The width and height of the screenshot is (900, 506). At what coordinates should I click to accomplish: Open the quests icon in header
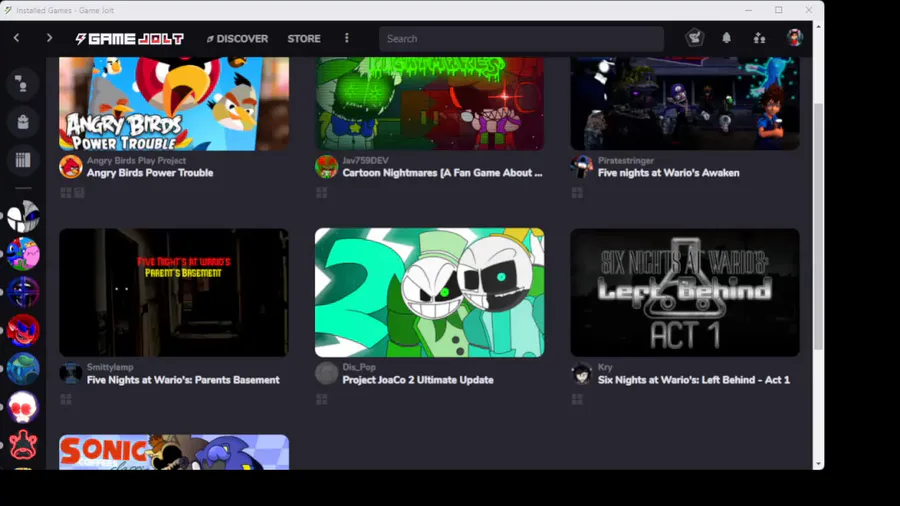695,38
